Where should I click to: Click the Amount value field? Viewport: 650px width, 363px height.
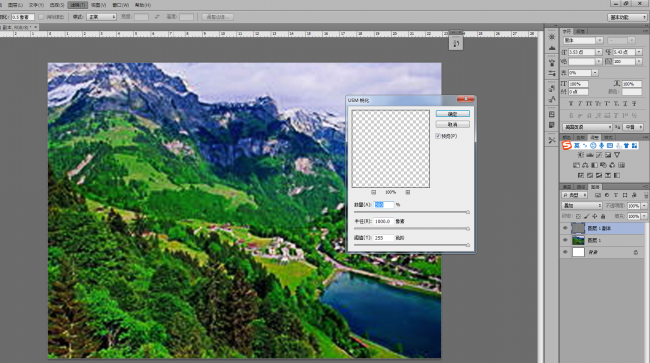pos(383,205)
